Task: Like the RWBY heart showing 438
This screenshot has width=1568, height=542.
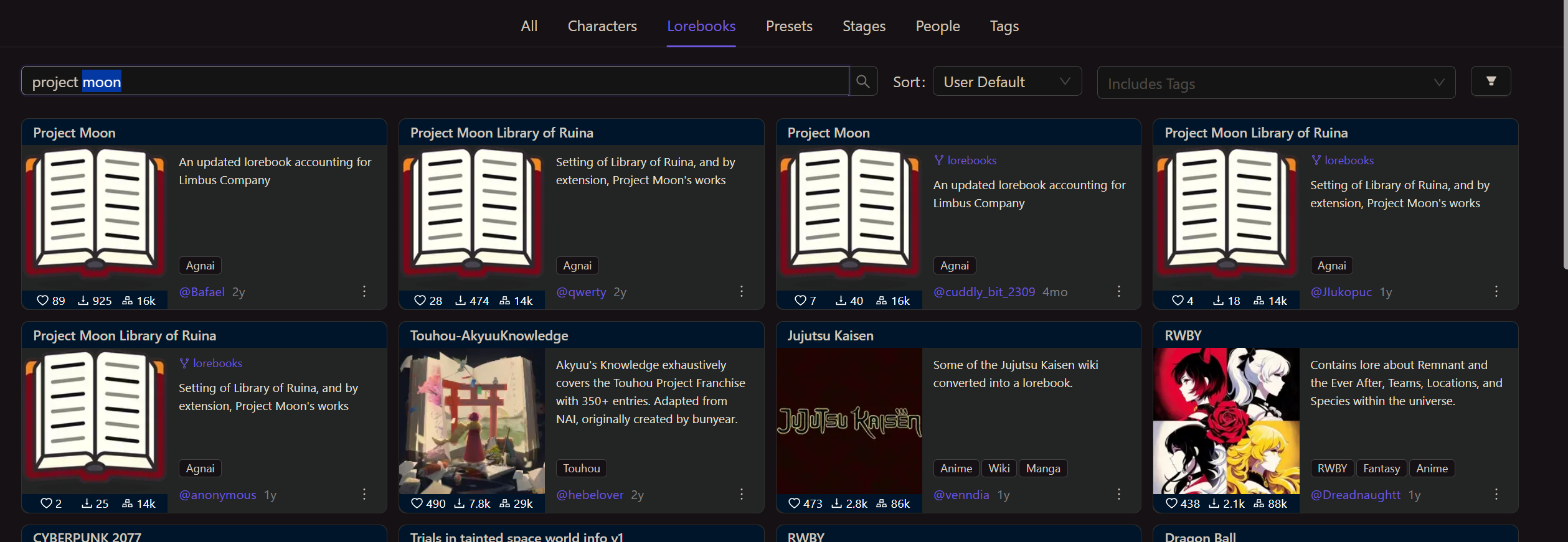Action: pyautogui.click(x=1172, y=503)
